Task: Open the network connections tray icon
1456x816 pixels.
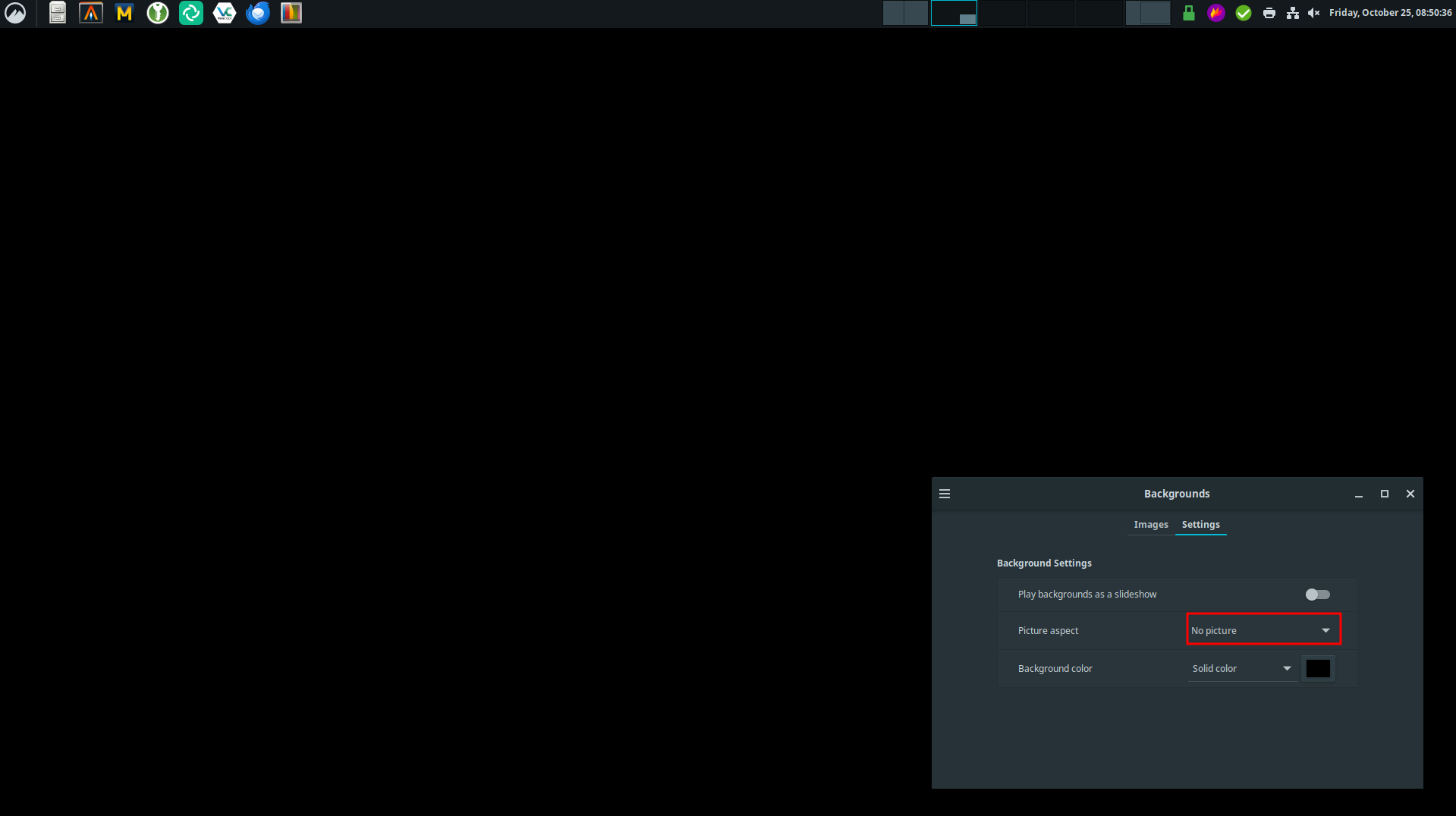Action: click(1293, 13)
